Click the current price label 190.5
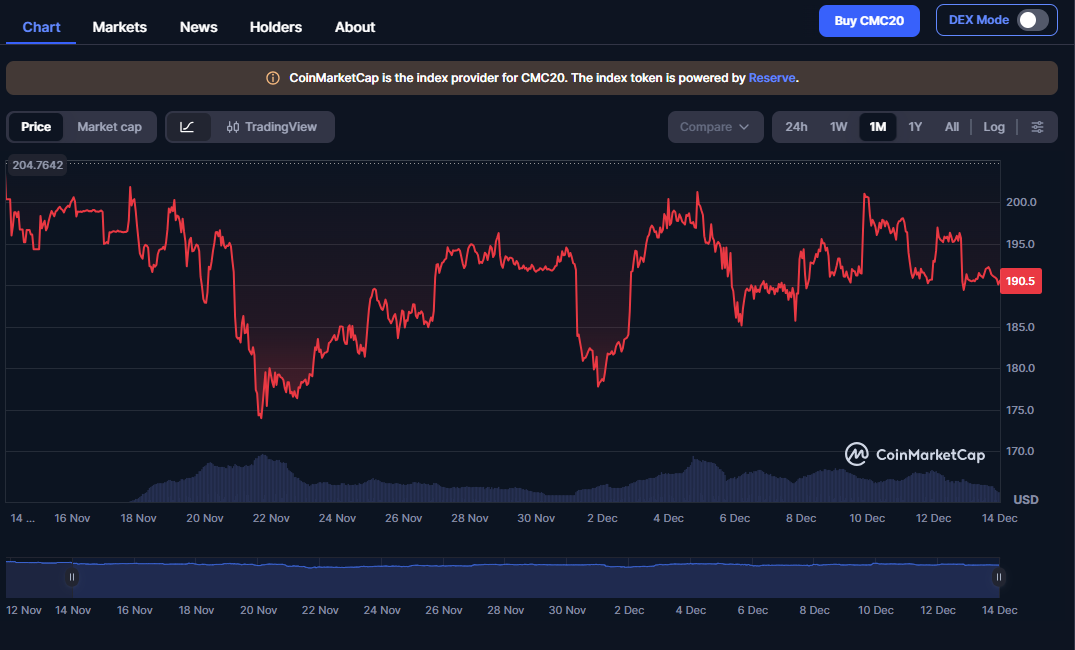 click(1020, 281)
